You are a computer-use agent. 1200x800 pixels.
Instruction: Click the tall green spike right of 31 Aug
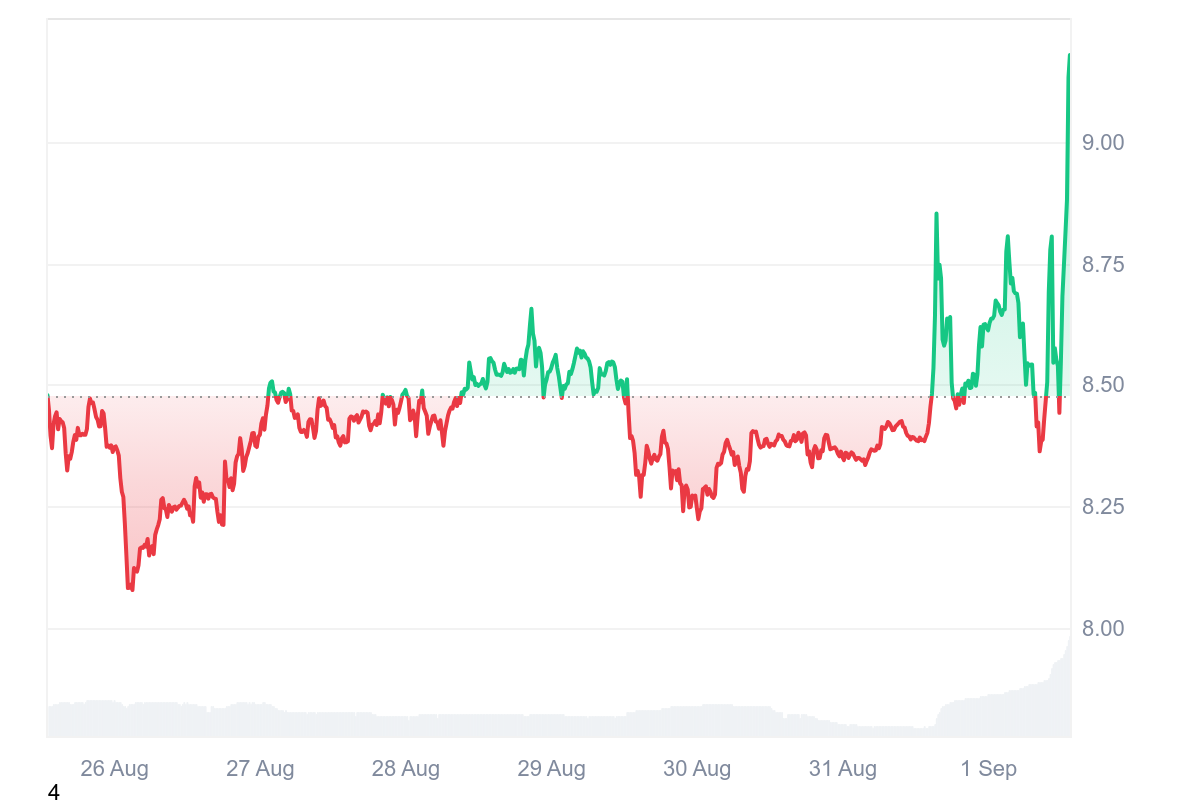click(936, 214)
